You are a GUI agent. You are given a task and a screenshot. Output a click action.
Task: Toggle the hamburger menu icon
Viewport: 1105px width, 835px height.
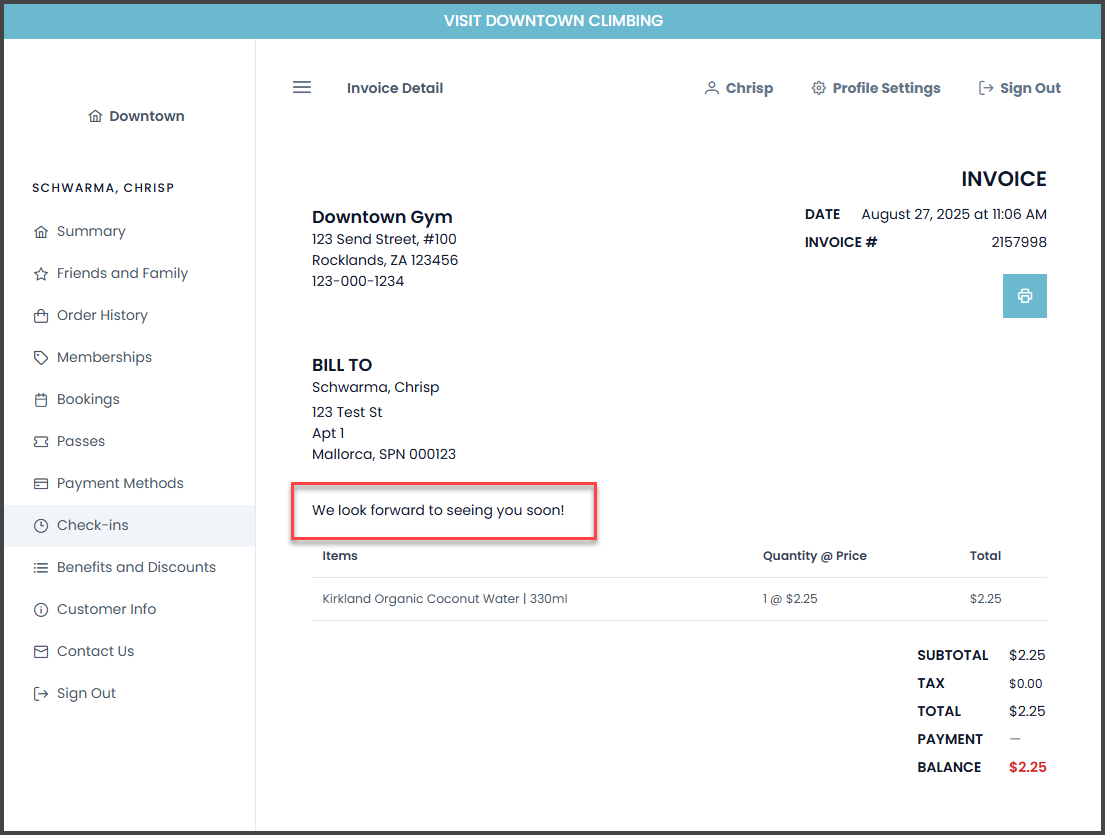pyautogui.click(x=302, y=88)
